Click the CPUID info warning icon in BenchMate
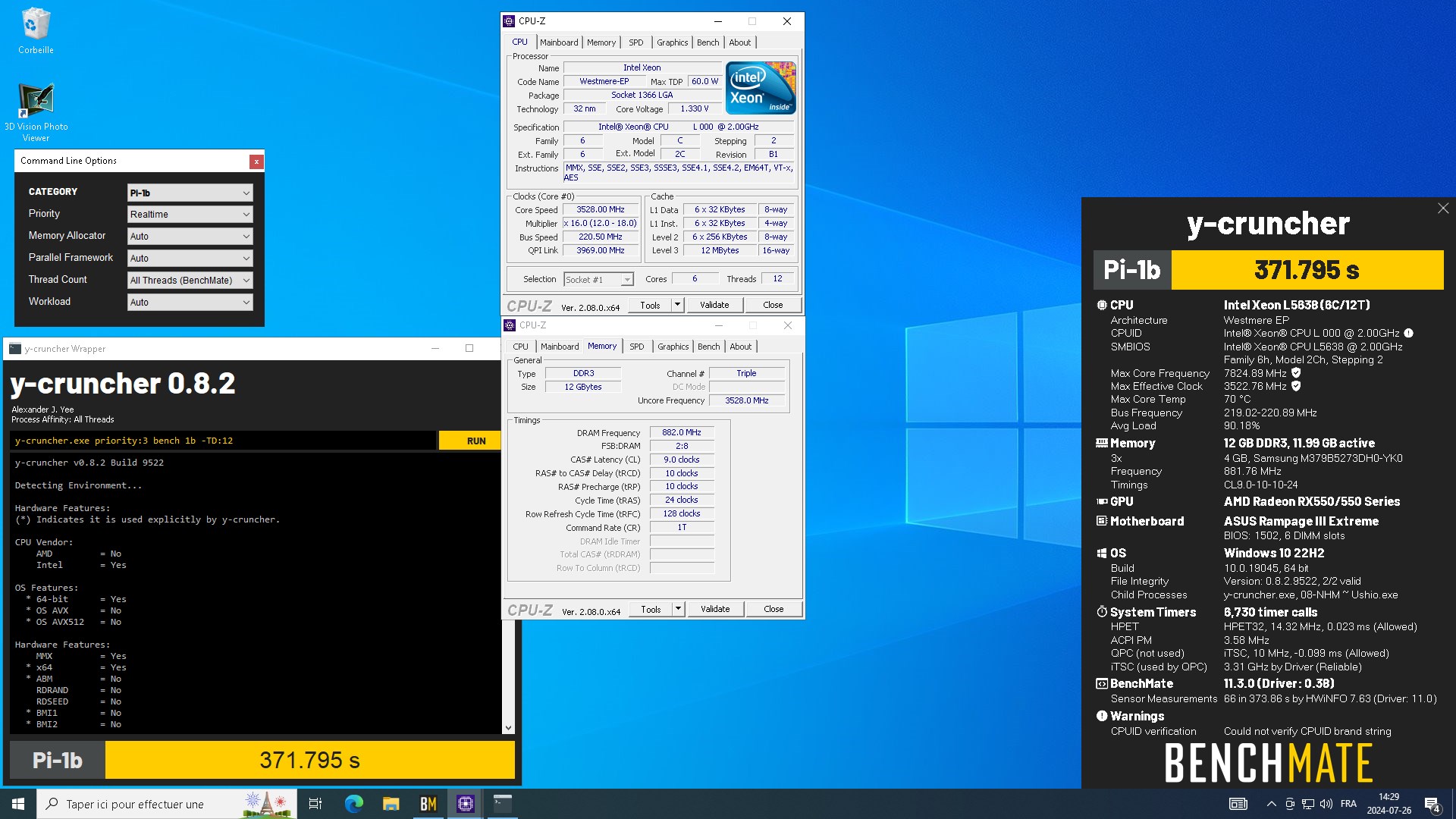Viewport: 1456px width, 819px height. coord(1408,333)
